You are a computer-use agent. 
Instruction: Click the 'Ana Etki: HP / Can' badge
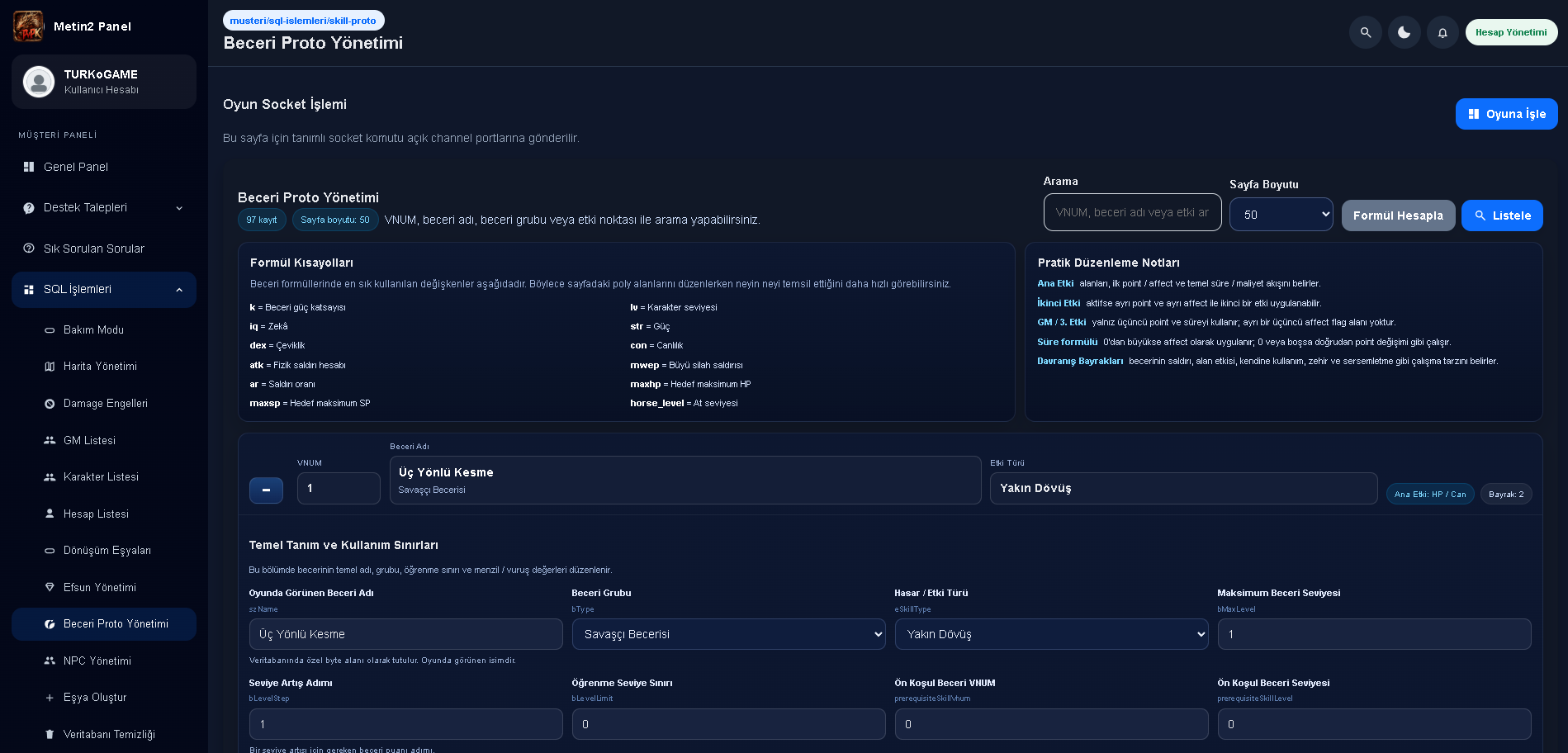tap(1430, 494)
